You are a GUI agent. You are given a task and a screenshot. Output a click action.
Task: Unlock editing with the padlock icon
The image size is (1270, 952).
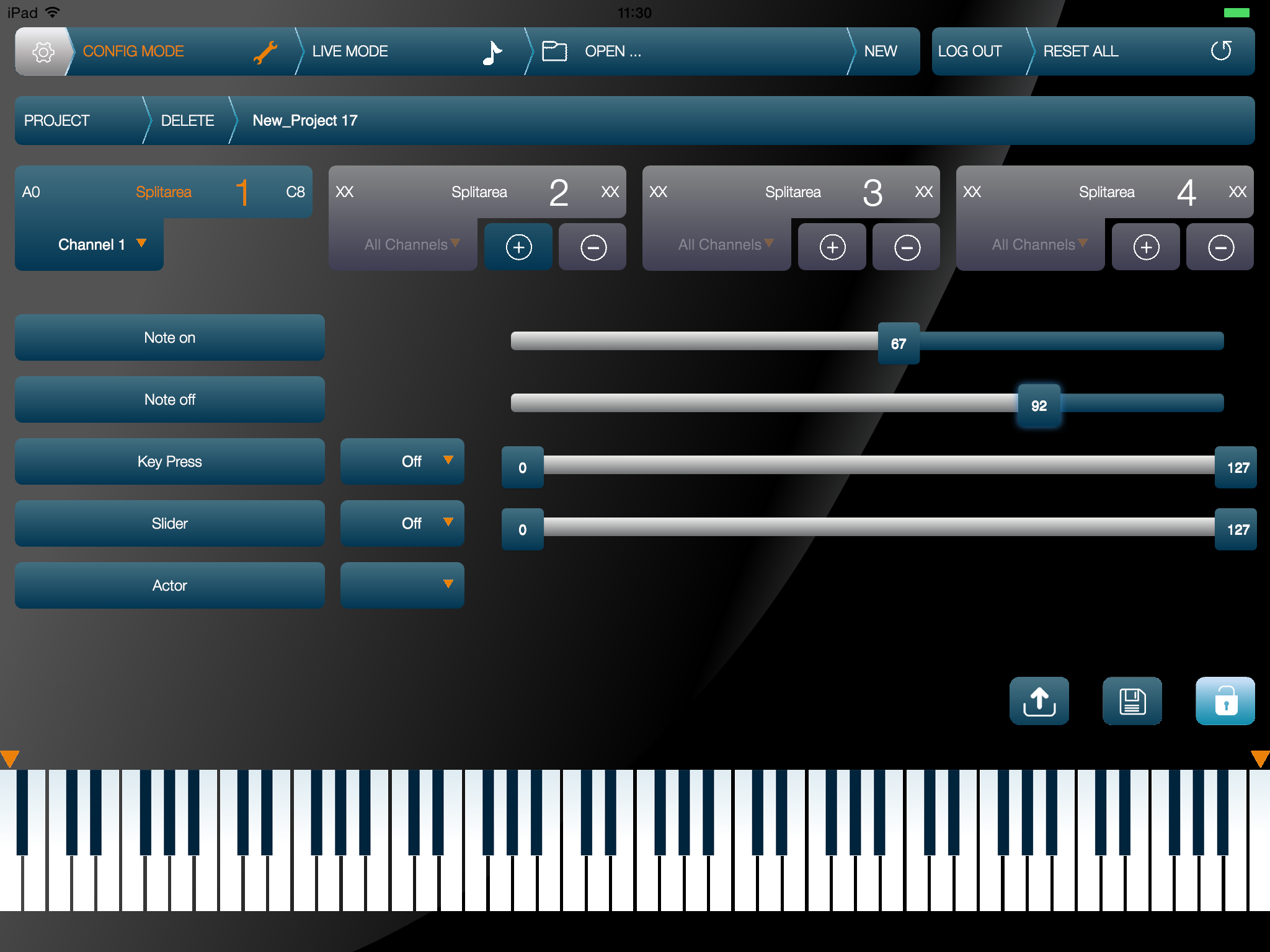(x=1225, y=701)
